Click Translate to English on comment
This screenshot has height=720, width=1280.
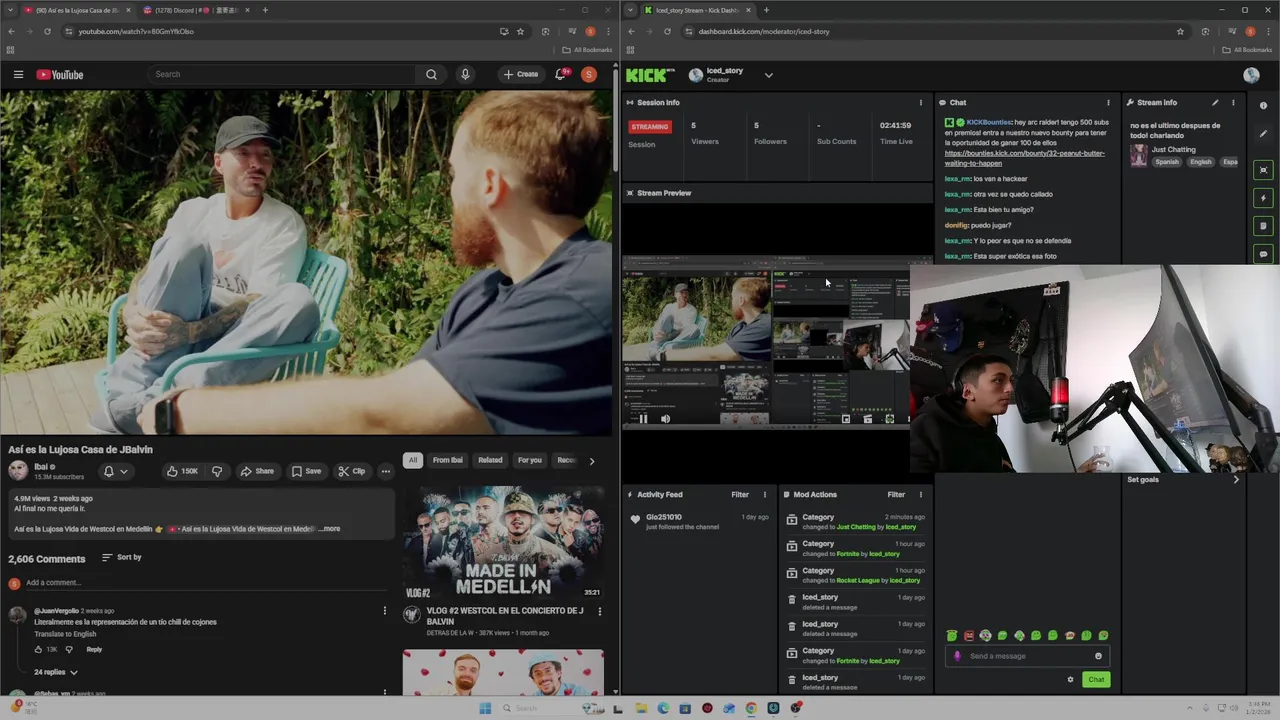point(65,634)
